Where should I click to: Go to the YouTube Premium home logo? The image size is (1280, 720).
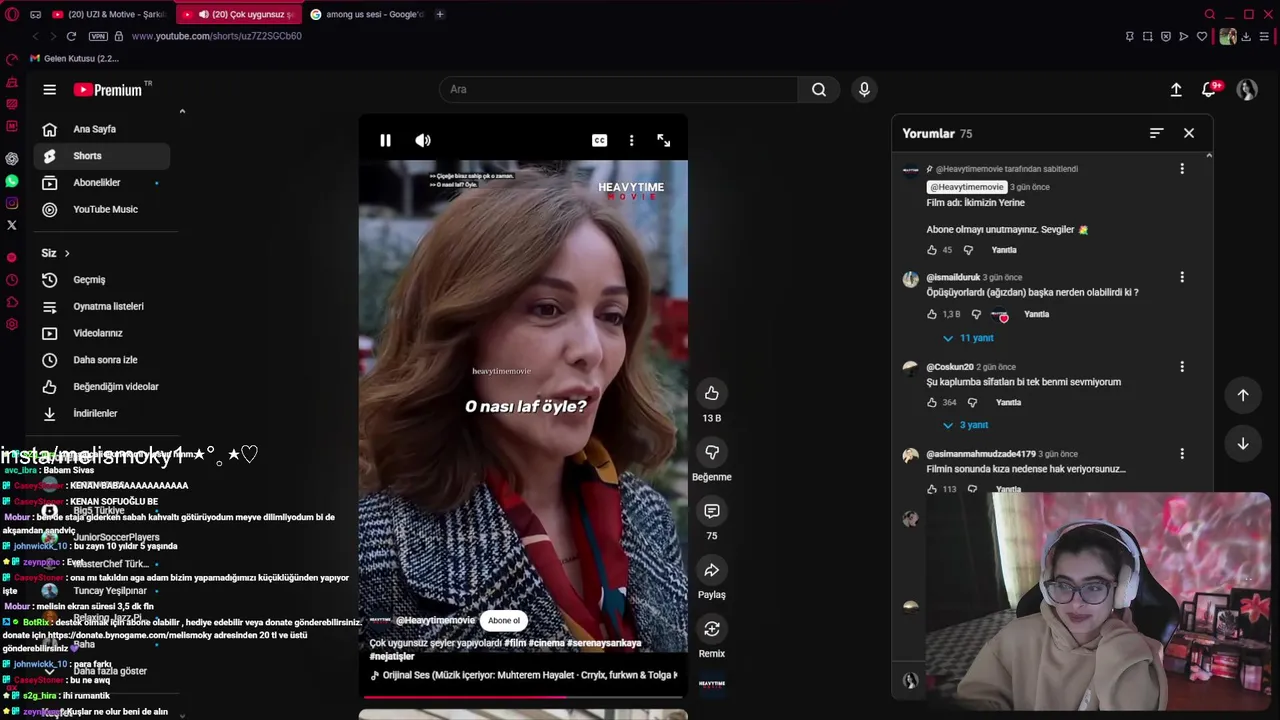(108, 90)
